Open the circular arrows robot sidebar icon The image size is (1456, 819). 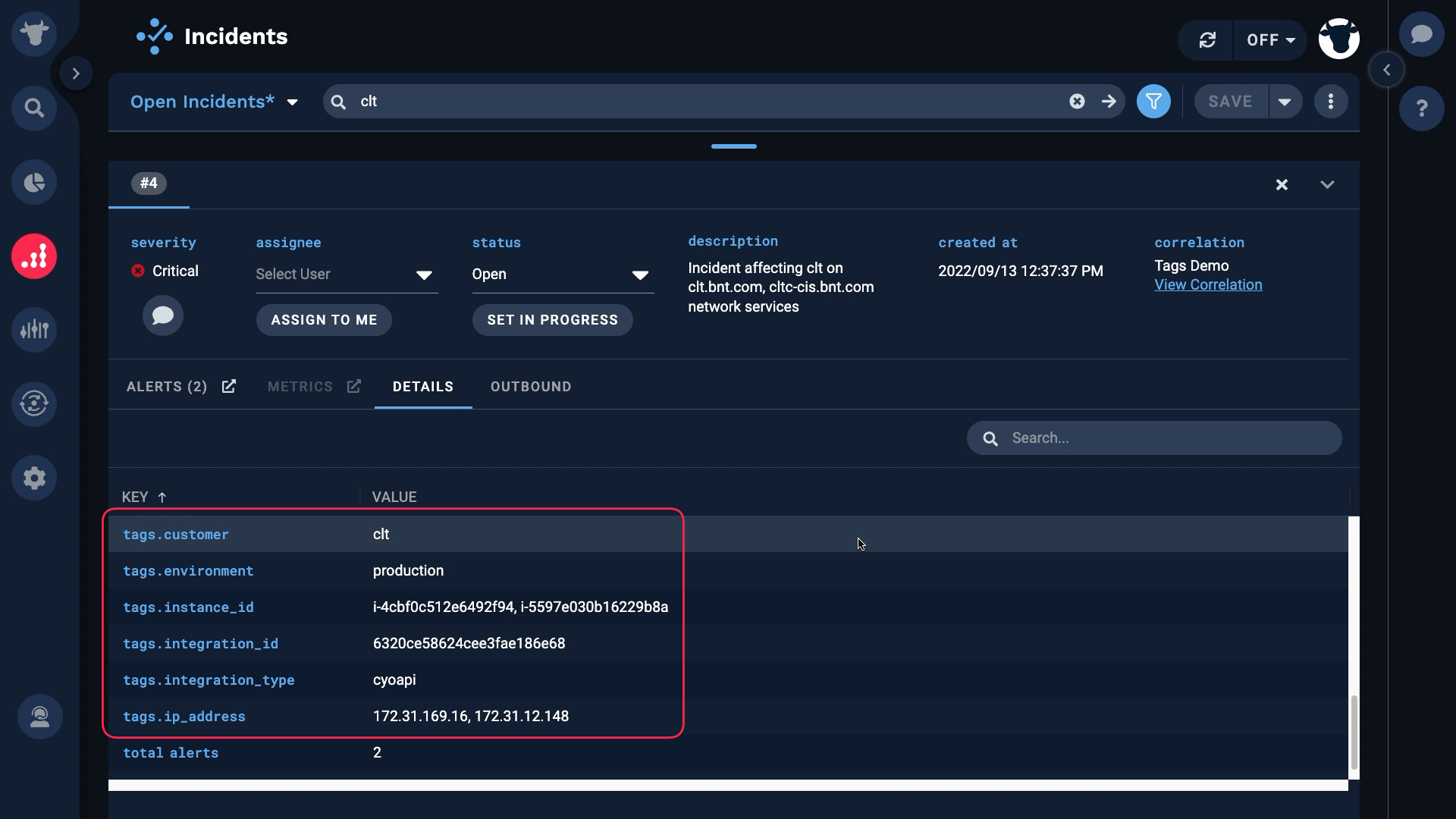click(x=34, y=403)
